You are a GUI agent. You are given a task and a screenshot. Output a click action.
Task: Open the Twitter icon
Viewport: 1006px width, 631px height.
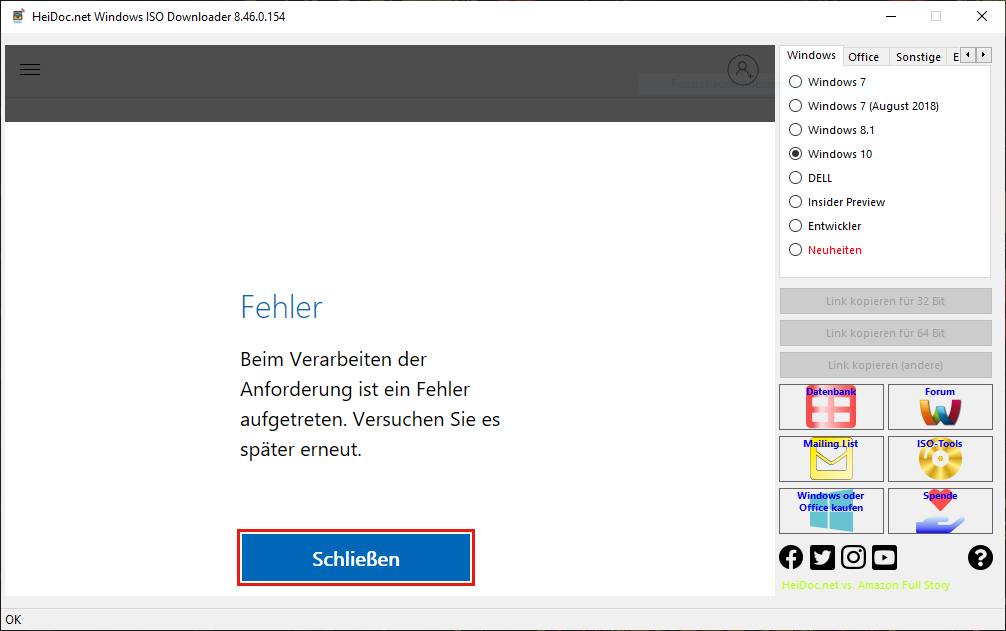[x=823, y=557]
